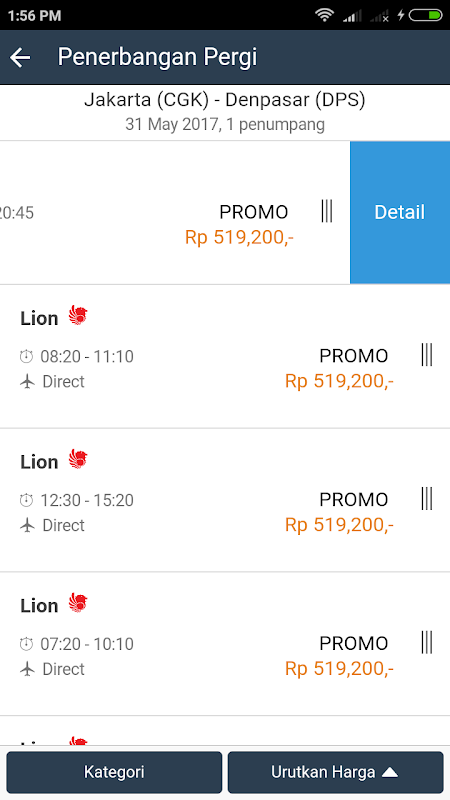Tap drag handle of 07:20 flight
The width and height of the screenshot is (450, 800).
click(427, 642)
